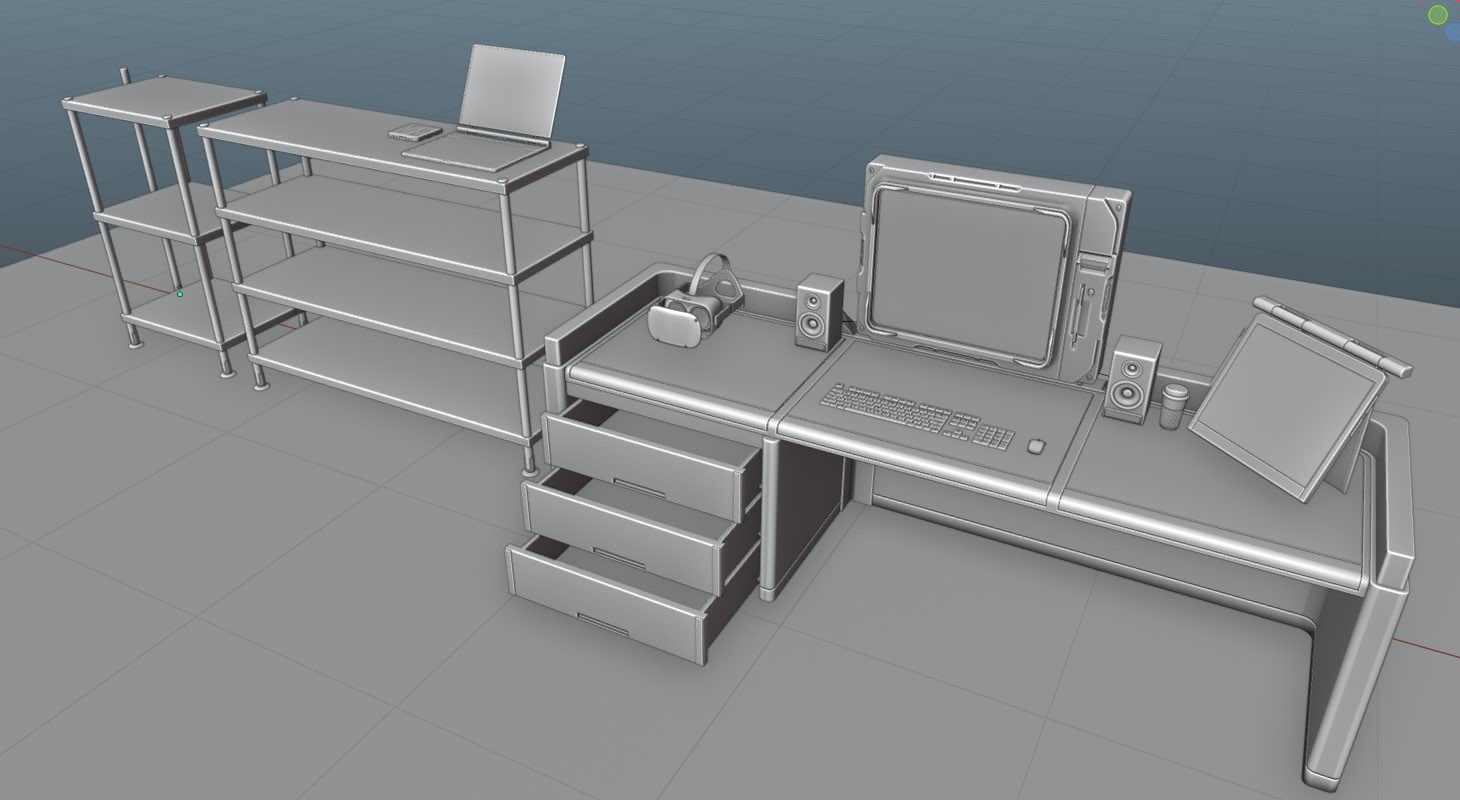
Task: Select the bottom shelf of the wide rack
Action: [x=390, y=380]
